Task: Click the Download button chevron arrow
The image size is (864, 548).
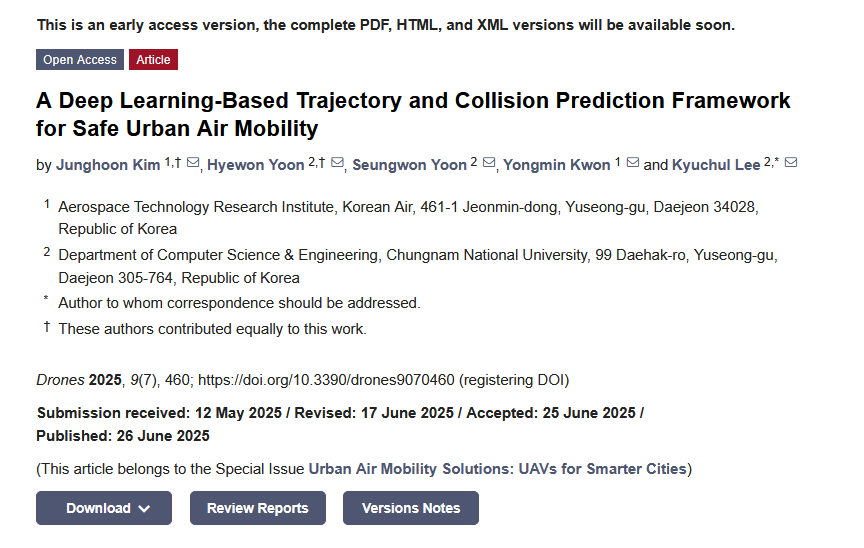Action: pyautogui.click(x=144, y=509)
